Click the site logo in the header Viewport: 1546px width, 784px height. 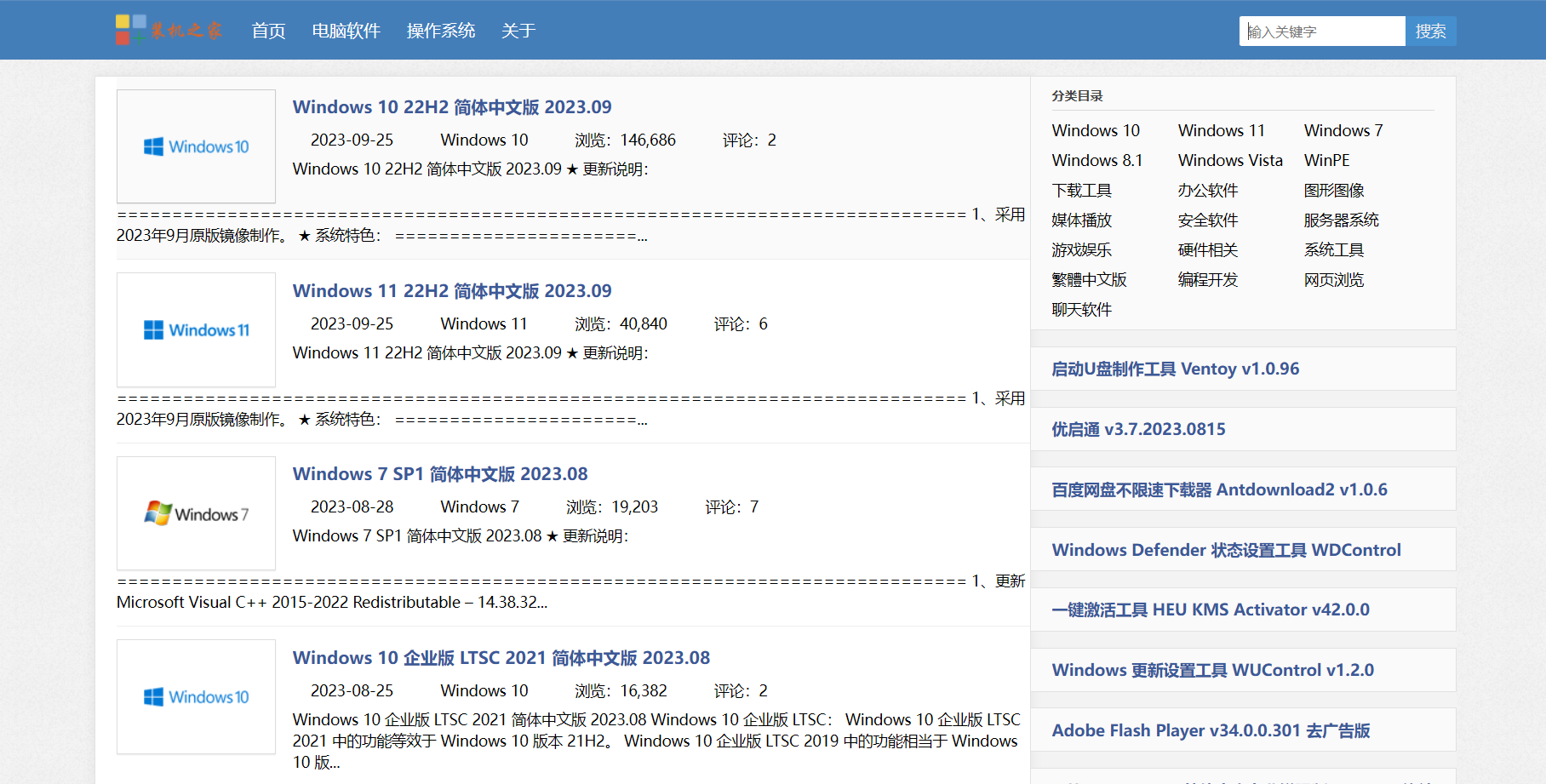(x=169, y=31)
